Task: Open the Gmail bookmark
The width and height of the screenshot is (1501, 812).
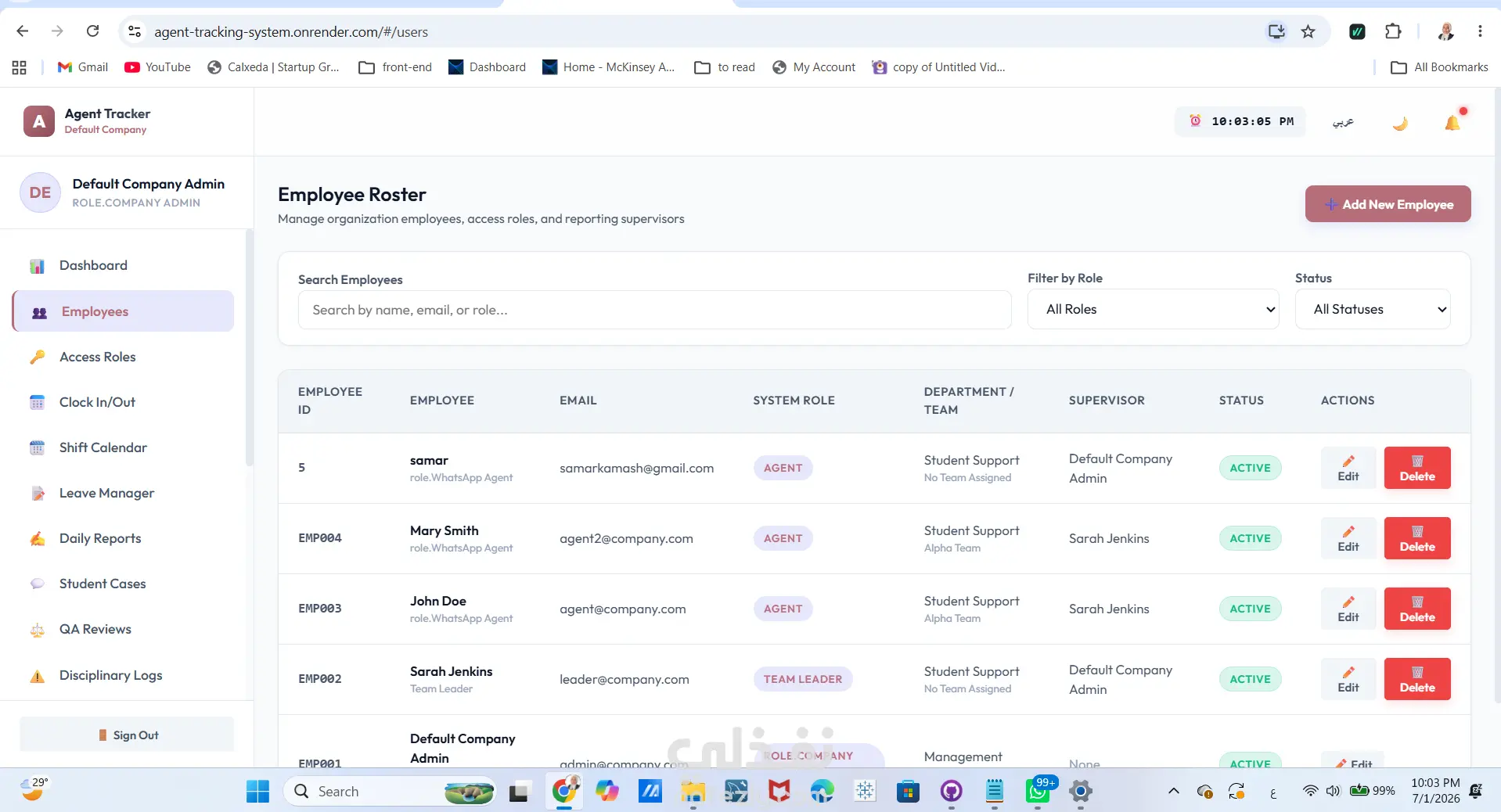Action: pos(83,67)
